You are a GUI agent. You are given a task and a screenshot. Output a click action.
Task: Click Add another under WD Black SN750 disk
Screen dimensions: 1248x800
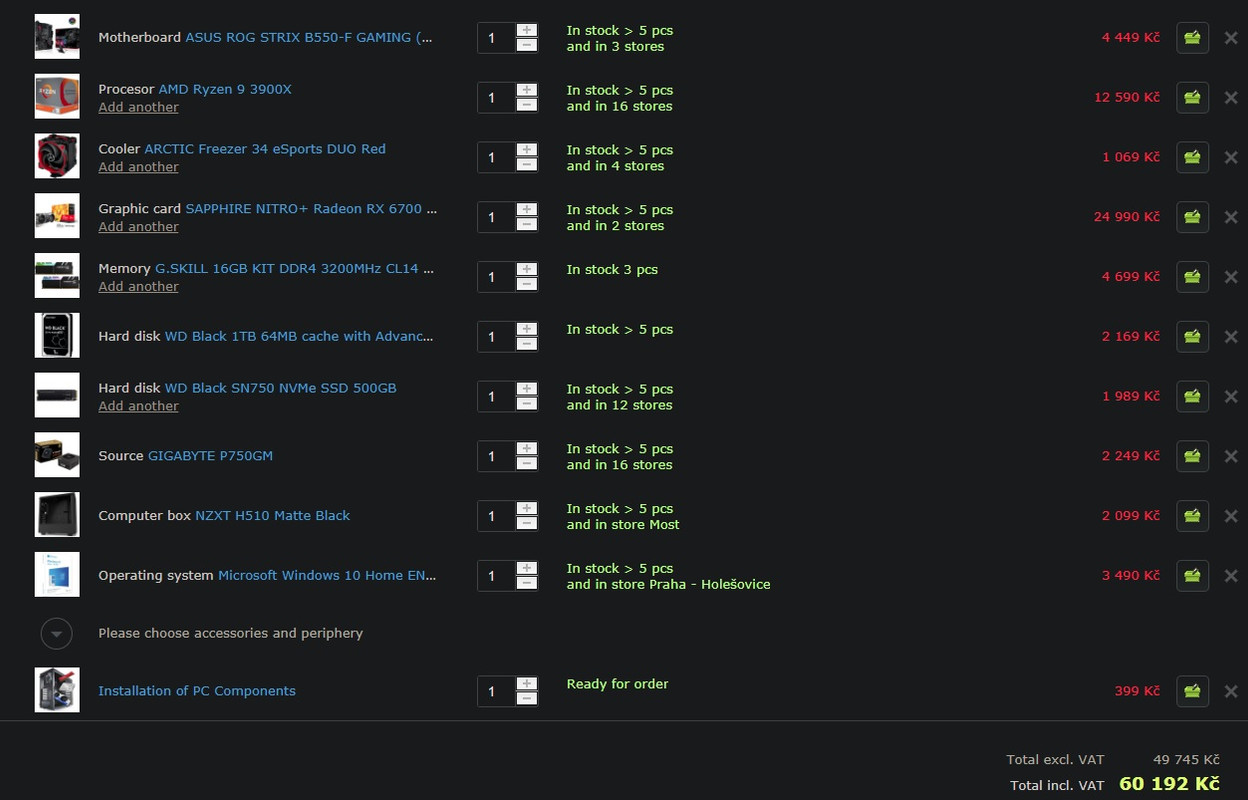138,406
